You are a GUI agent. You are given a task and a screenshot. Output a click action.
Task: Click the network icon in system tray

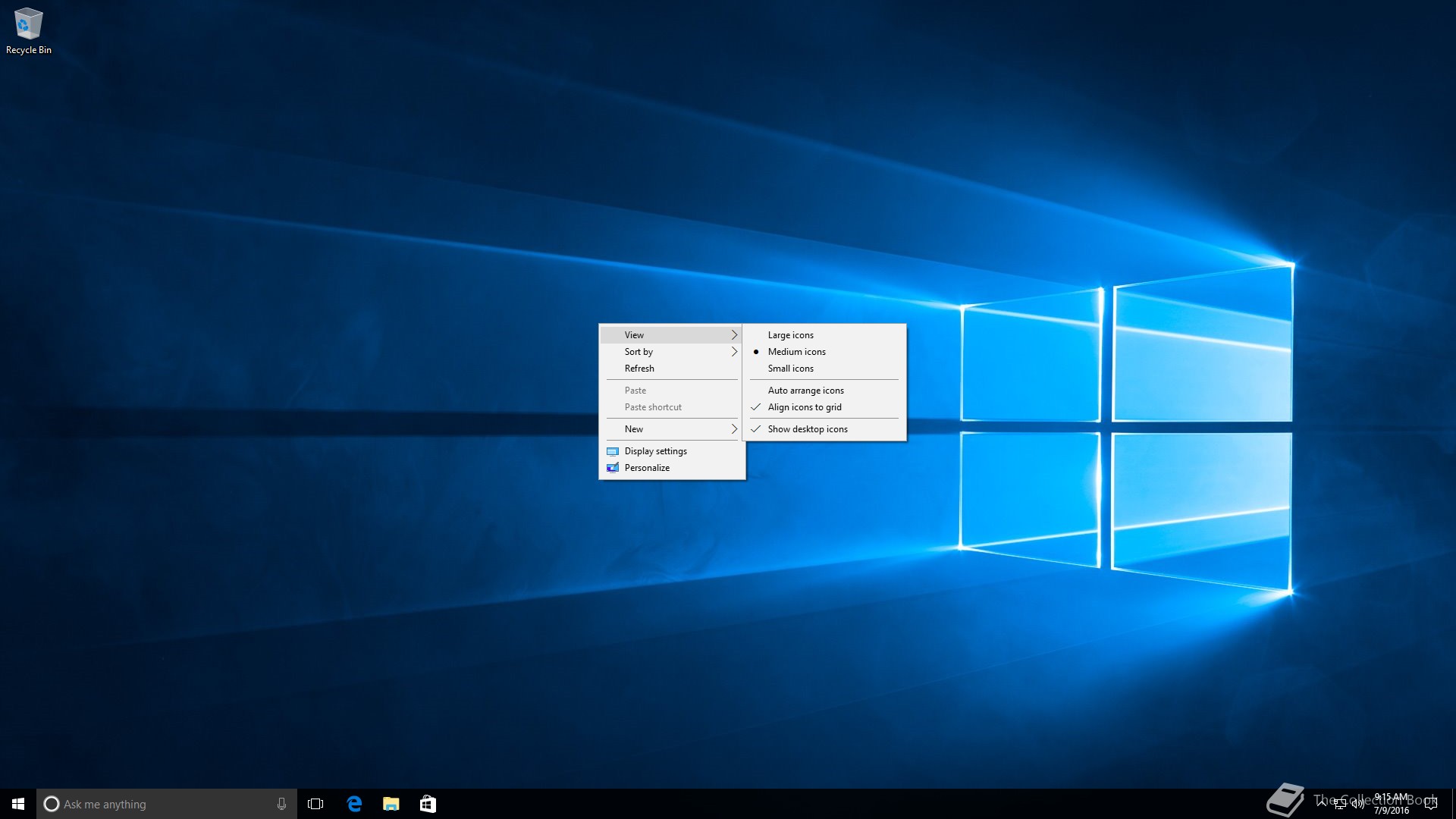pyautogui.click(x=1340, y=804)
